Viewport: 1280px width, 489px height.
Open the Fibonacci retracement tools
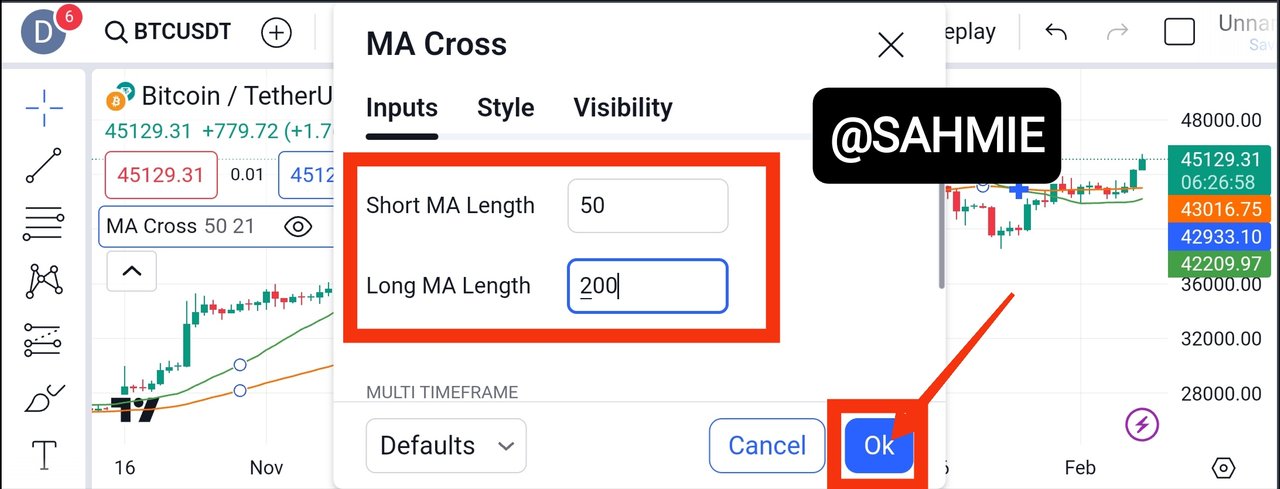[x=44, y=223]
